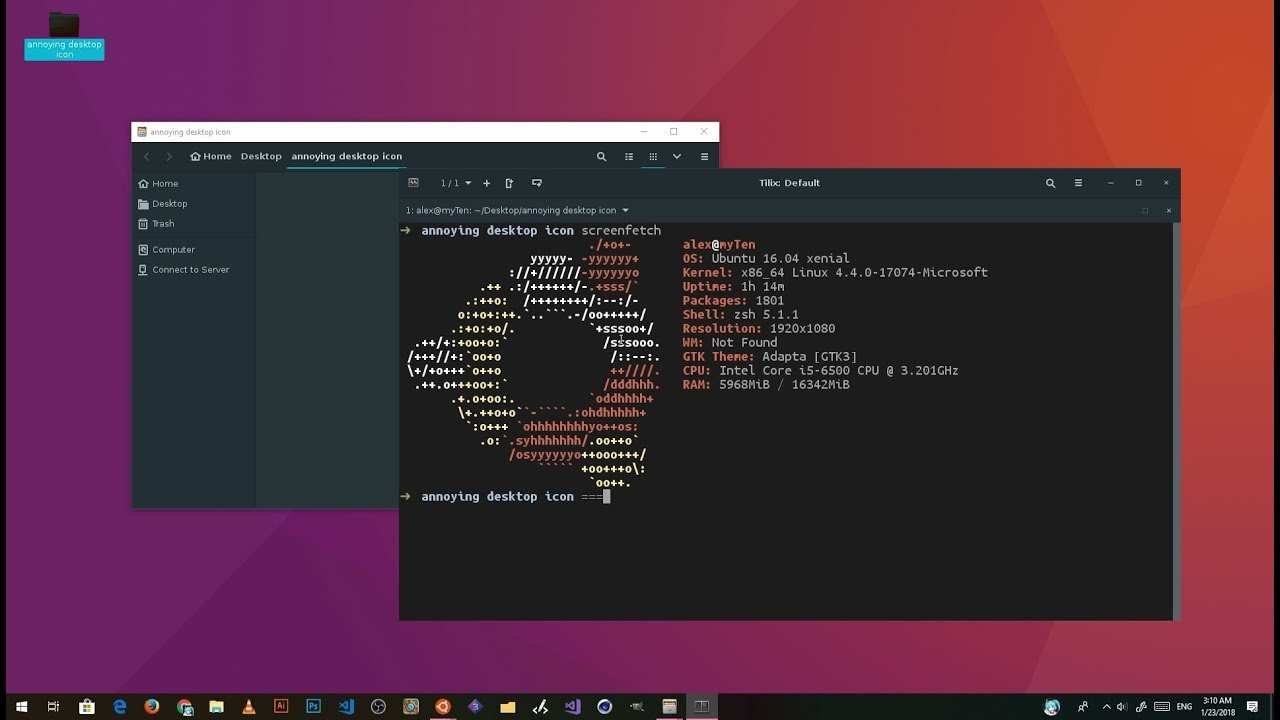Open Computer in the file manager sidebar
The height and width of the screenshot is (720, 1280).
pyautogui.click(x=166, y=250)
